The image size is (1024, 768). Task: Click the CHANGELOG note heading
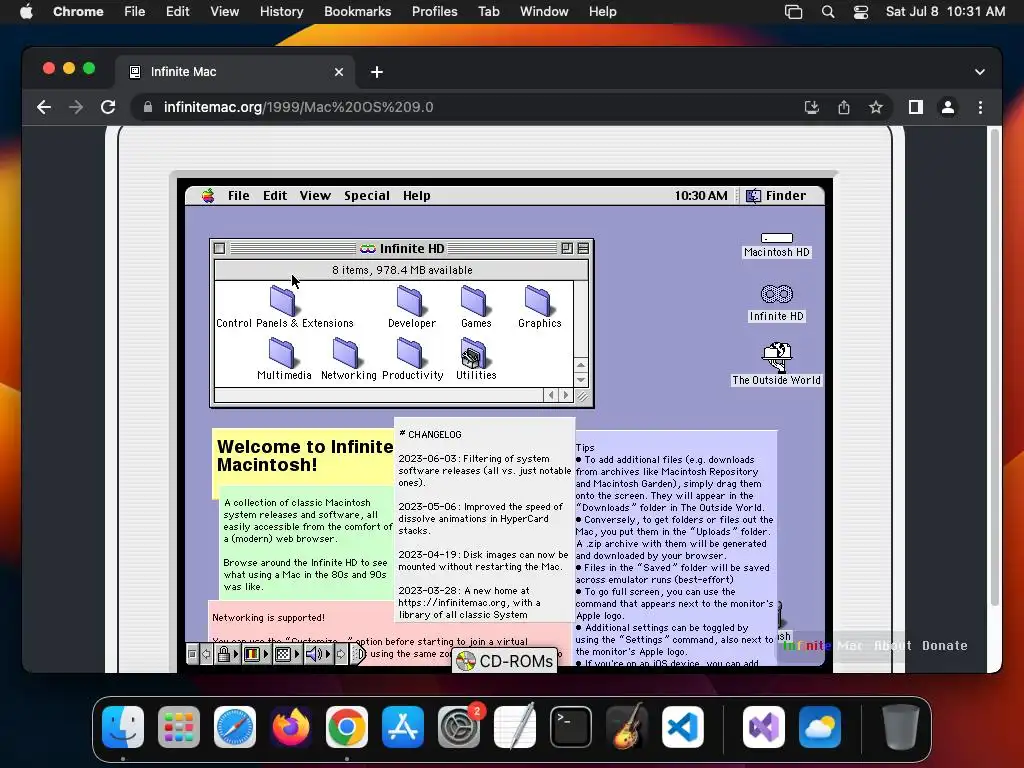click(x=430, y=434)
